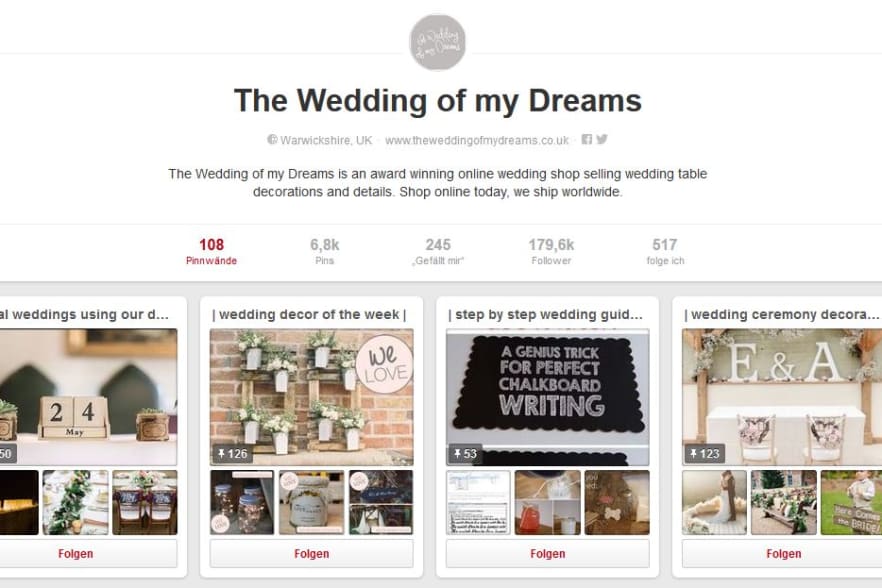Follow the wedding decor of the week board

[312, 554]
